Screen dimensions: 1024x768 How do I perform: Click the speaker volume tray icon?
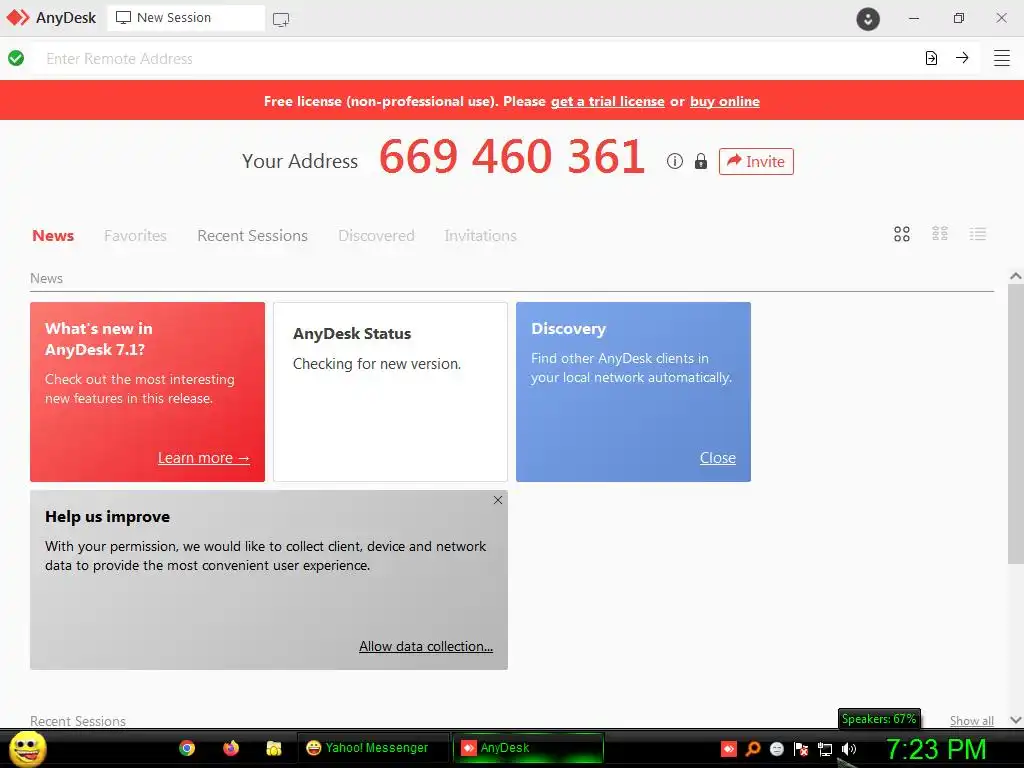pyautogui.click(x=849, y=749)
